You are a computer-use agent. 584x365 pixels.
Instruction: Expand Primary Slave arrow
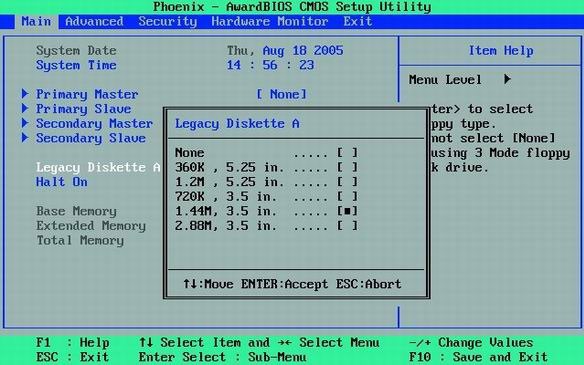point(25,108)
